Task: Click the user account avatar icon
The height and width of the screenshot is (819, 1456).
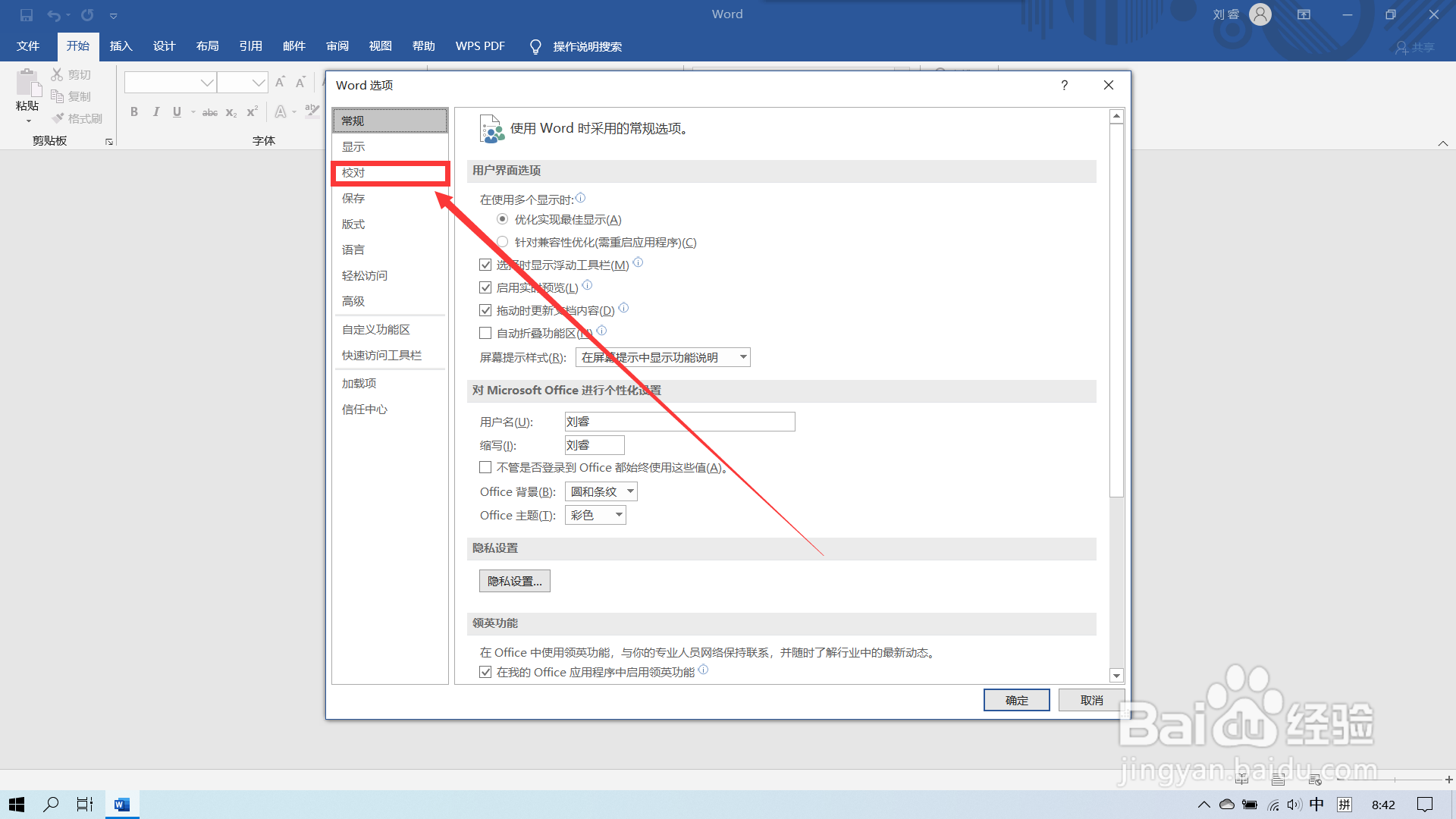Action: coord(1260,14)
